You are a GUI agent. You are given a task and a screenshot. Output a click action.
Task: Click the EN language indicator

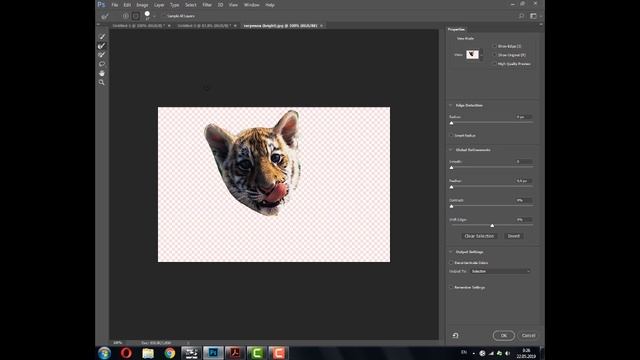pos(464,352)
